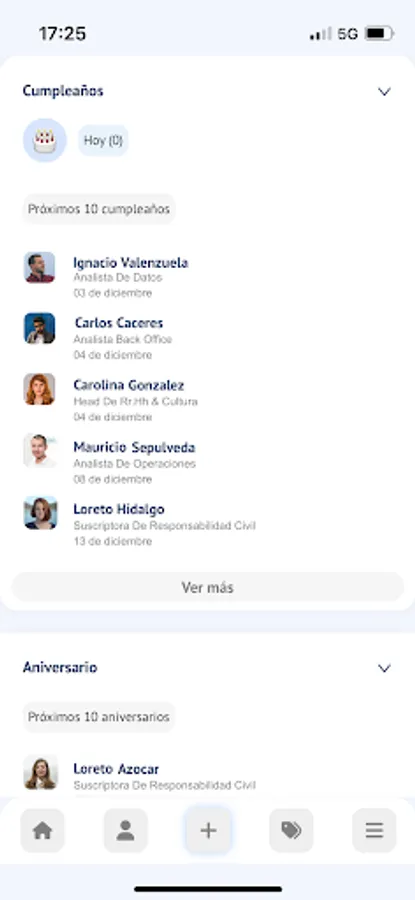
Task: Tap Carlos Caceres's avatar photo
Action: click(40, 328)
